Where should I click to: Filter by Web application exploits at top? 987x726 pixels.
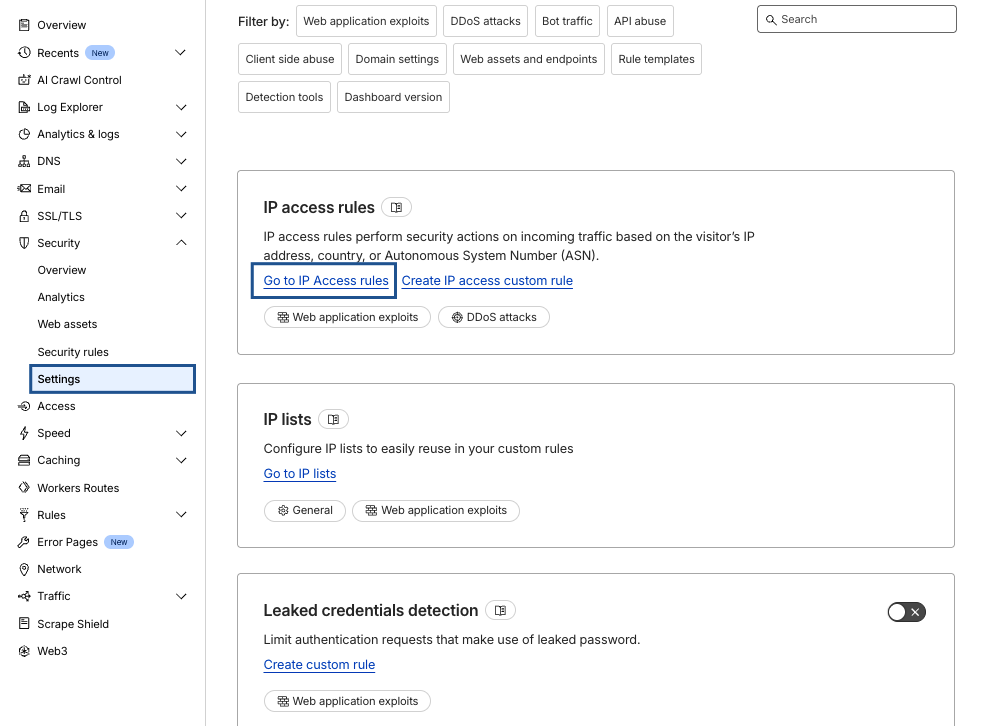pos(366,21)
